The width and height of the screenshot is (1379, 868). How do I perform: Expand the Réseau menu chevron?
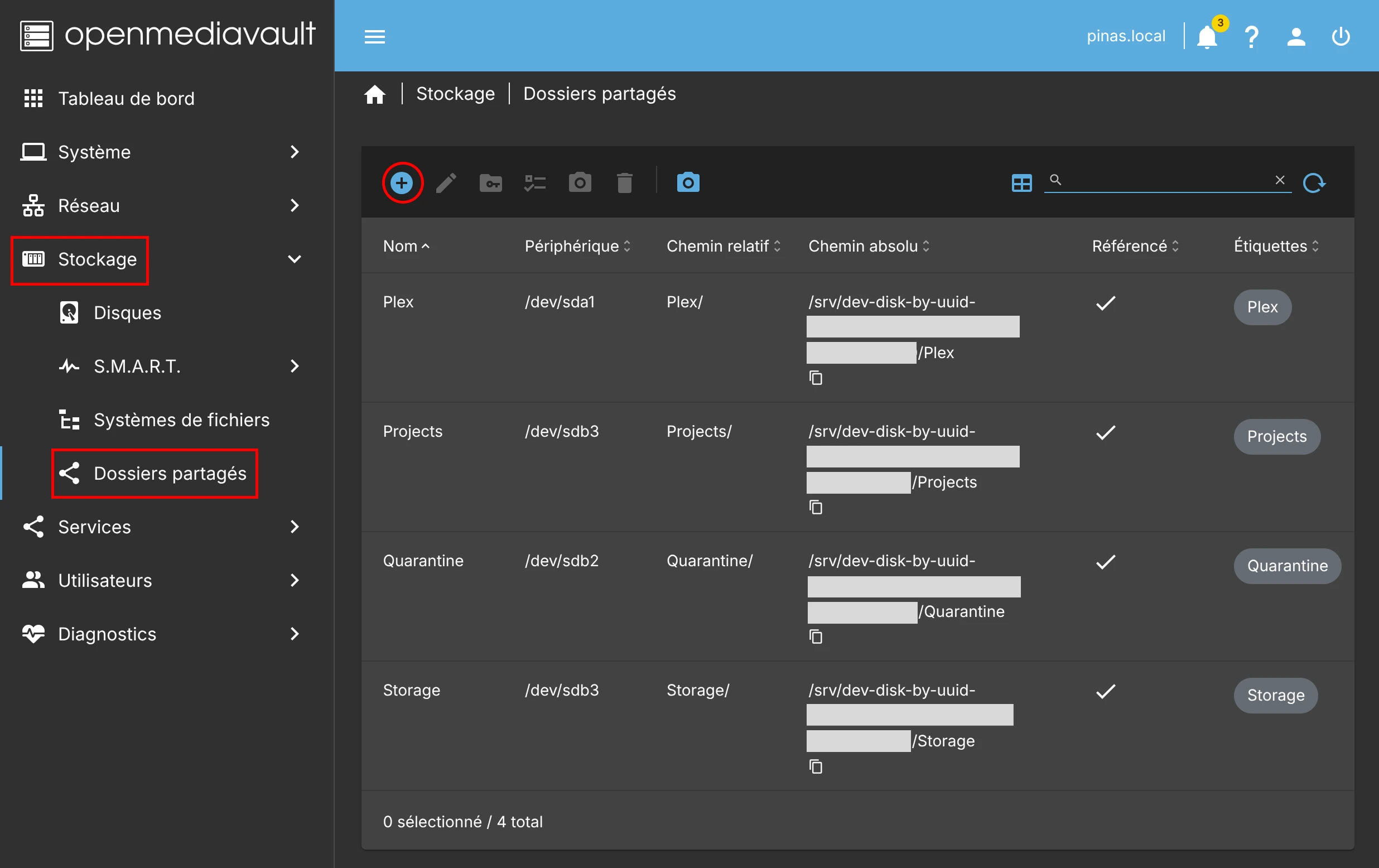pos(295,205)
